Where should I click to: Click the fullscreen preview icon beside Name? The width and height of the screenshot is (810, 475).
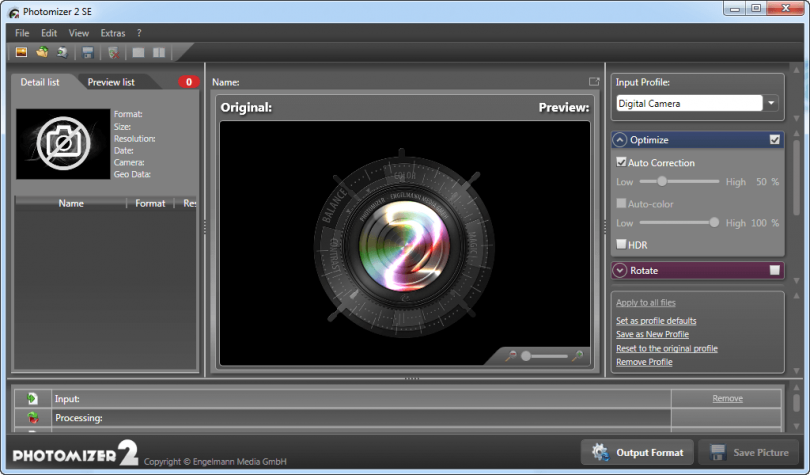[x=594, y=82]
